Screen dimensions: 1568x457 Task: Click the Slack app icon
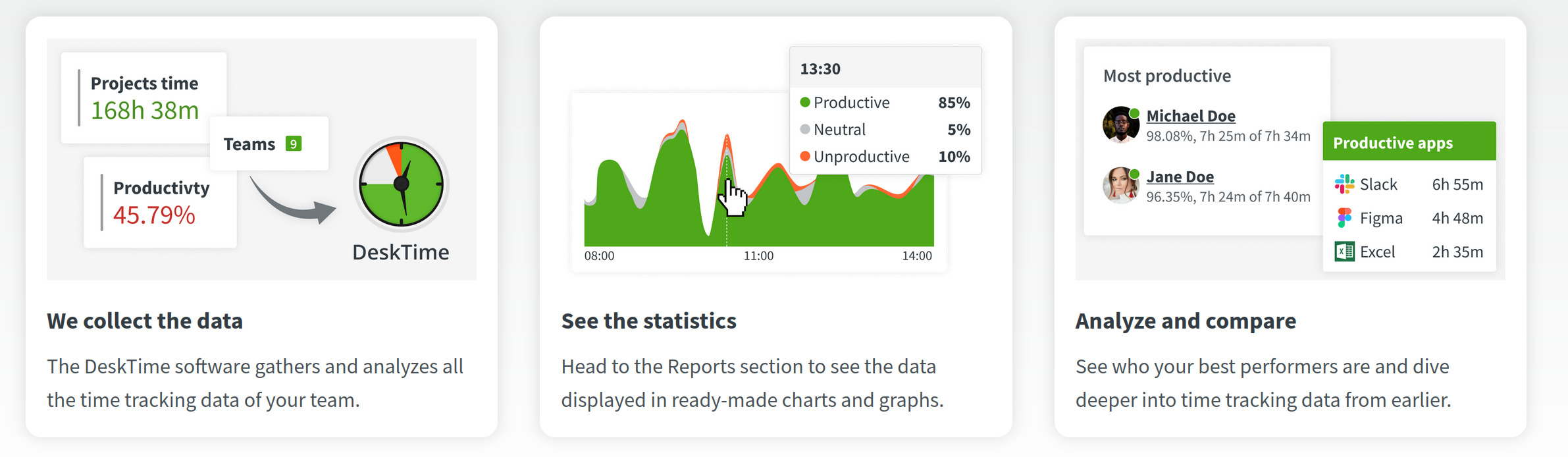click(1344, 184)
